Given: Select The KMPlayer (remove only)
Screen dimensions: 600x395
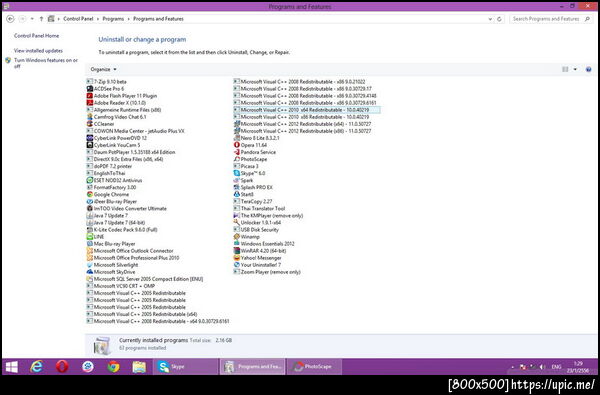Looking at the screenshot, I should pyautogui.click(x=268, y=215).
